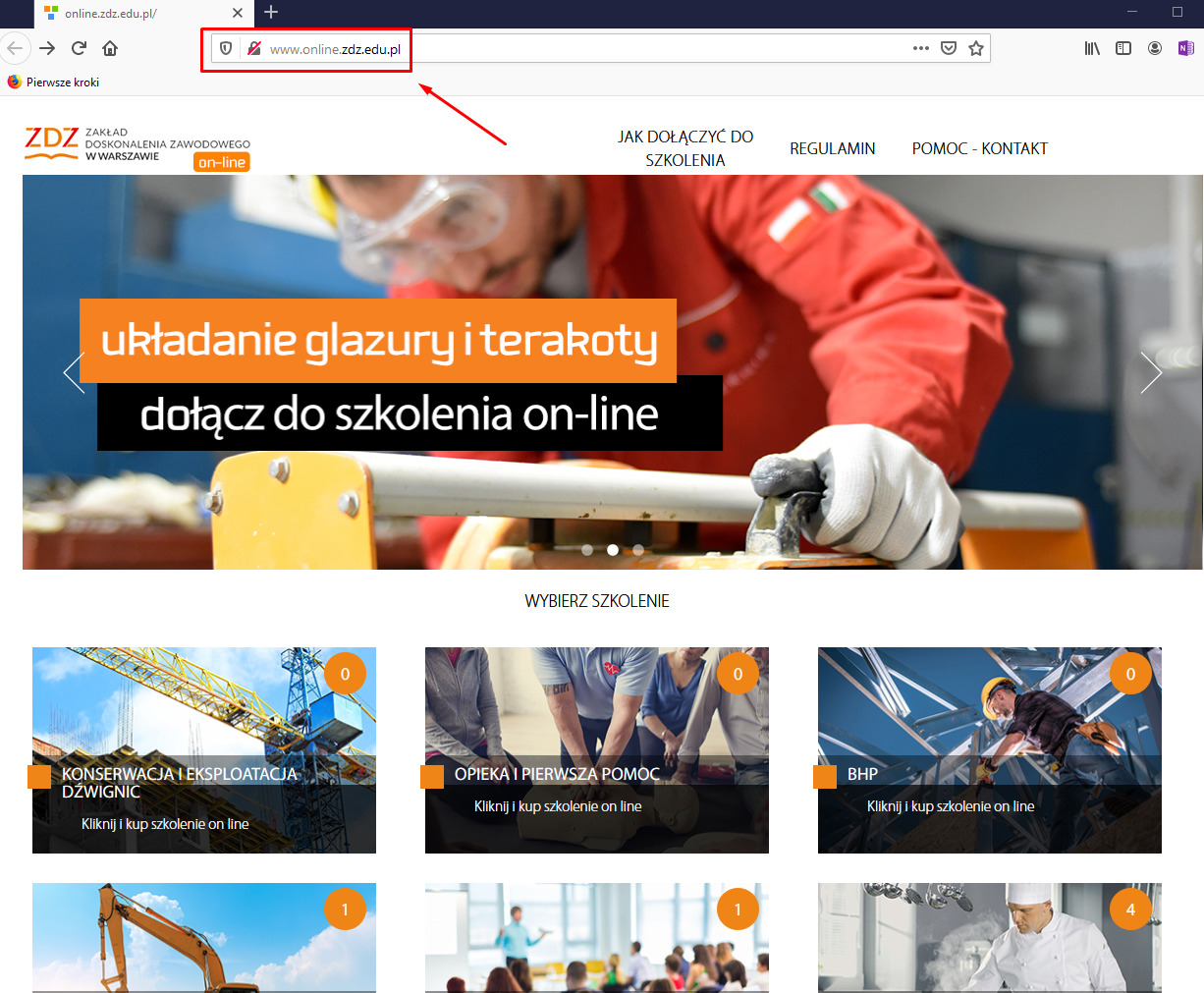Open the browser home page
Viewport: 1204px width, 993px height.
tap(110, 48)
